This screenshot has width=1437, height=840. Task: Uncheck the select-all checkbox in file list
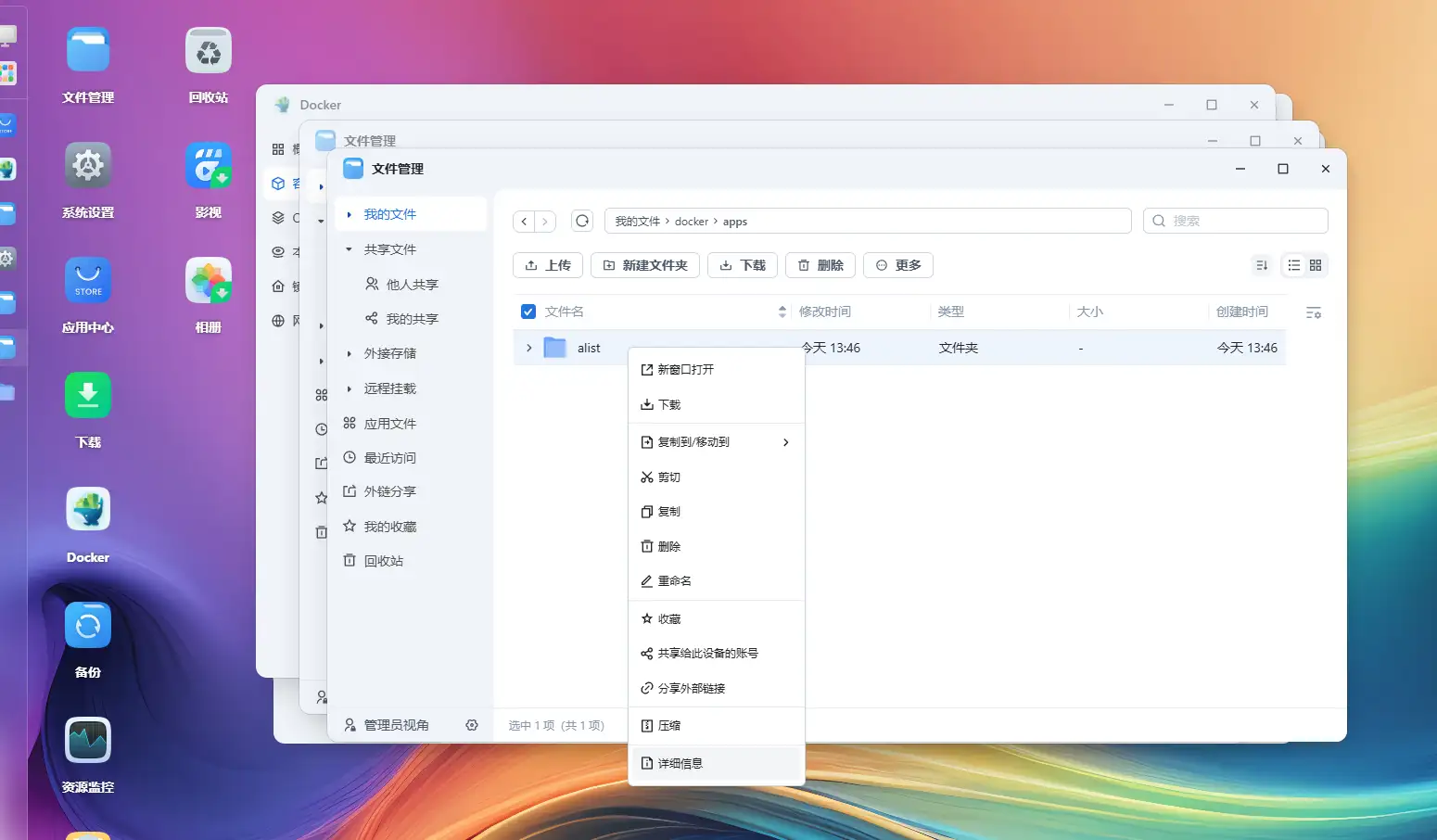528,312
